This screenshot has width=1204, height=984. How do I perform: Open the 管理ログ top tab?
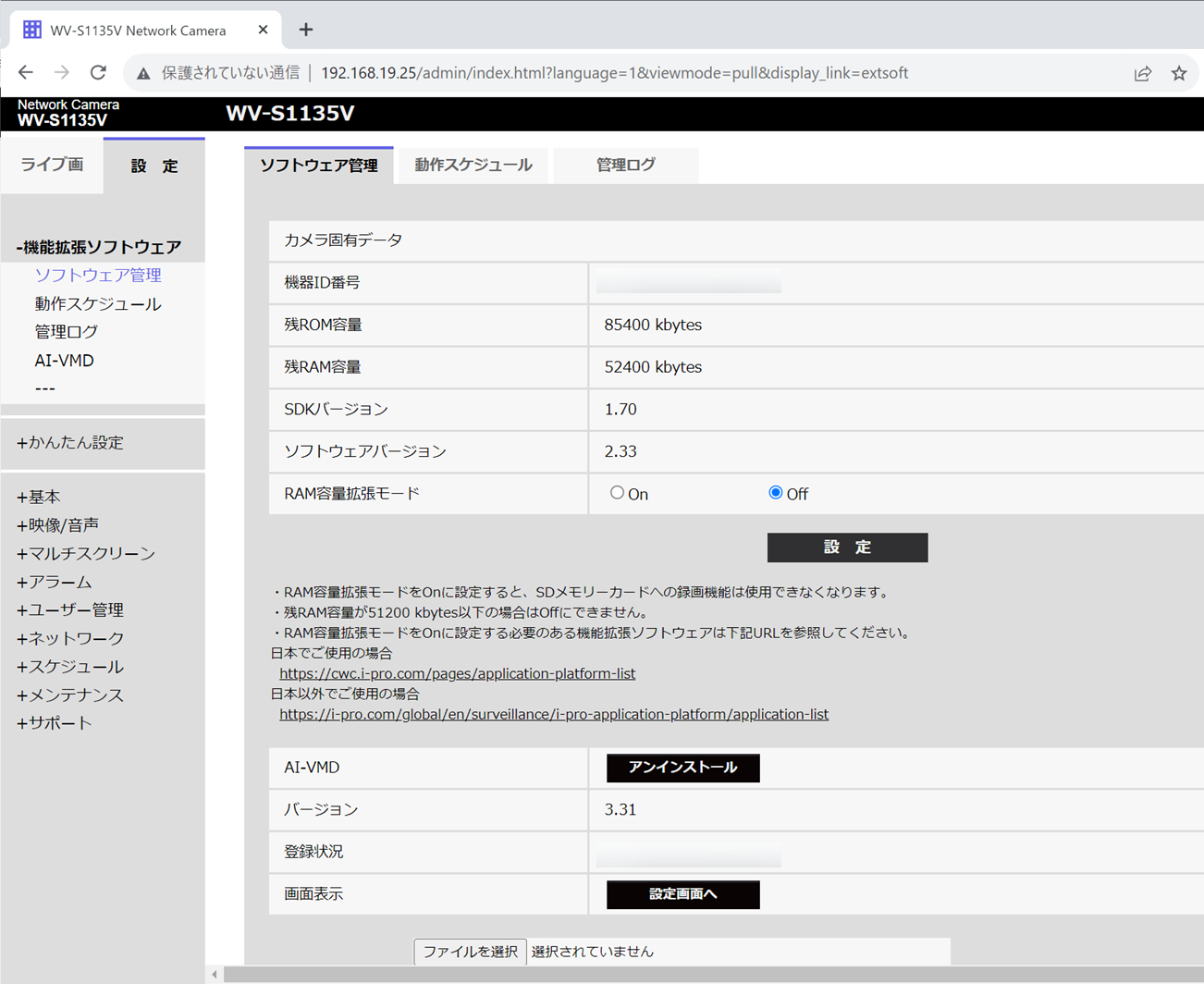pos(626,166)
